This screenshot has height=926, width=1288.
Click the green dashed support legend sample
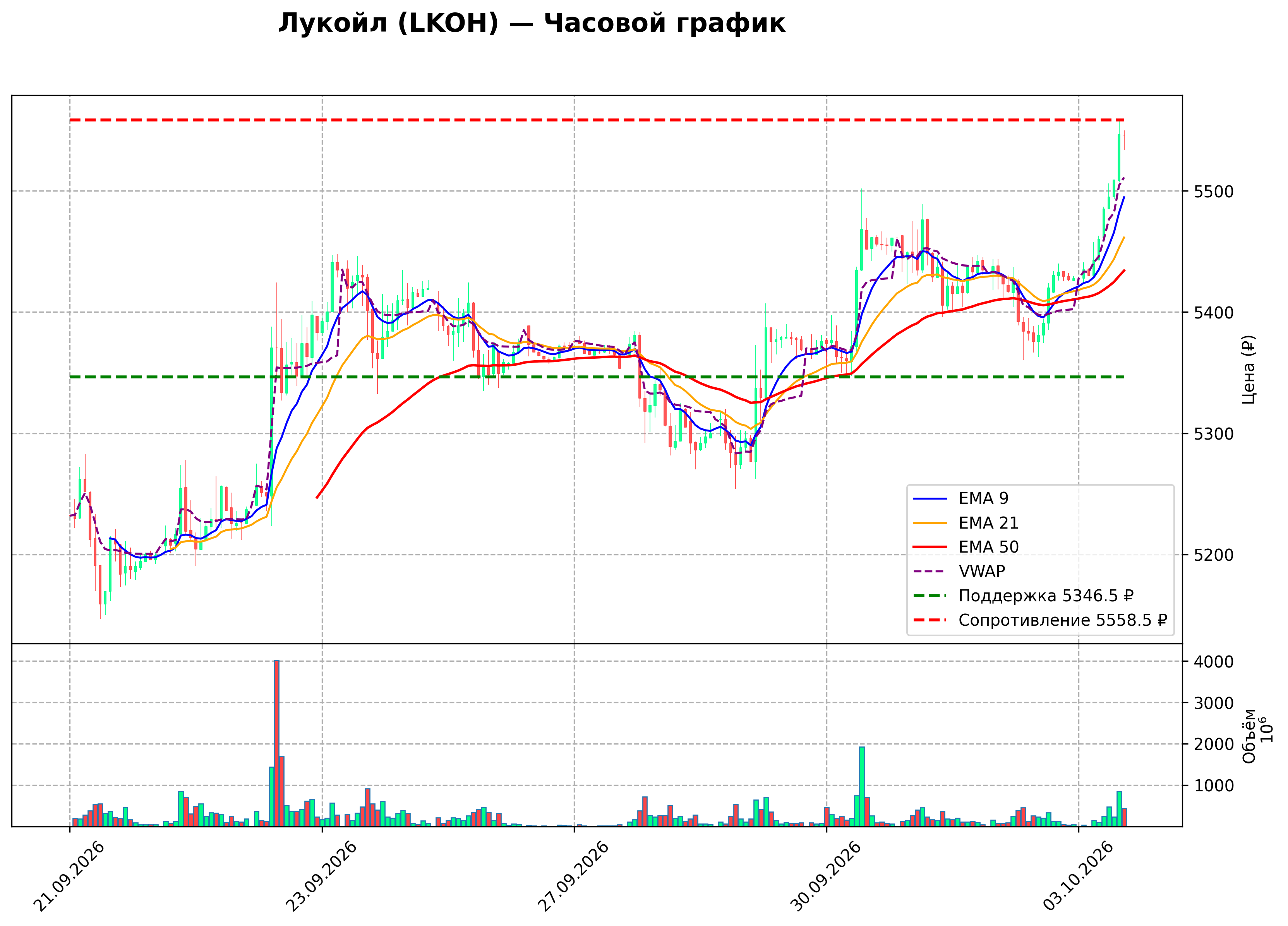(930, 596)
